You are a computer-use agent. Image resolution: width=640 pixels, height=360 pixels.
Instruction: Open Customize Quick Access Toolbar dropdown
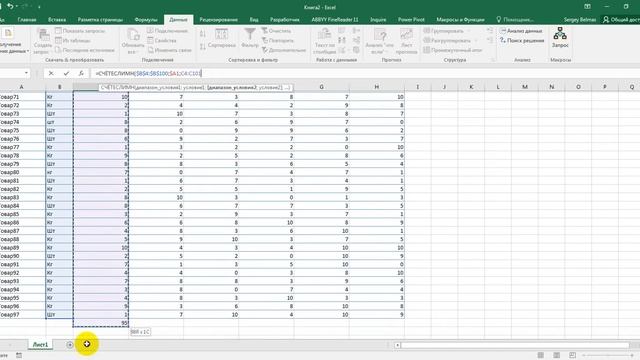pos(40,7)
